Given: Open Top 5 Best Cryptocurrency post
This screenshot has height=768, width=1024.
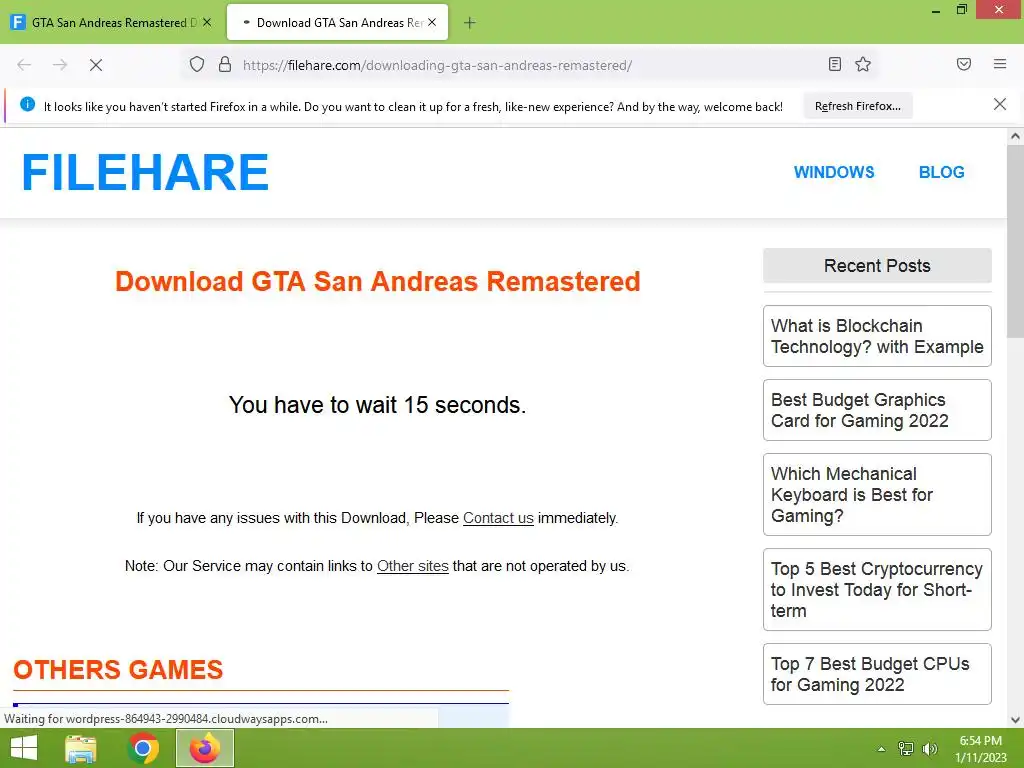Looking at the screenshot, I should pos(877,590).
